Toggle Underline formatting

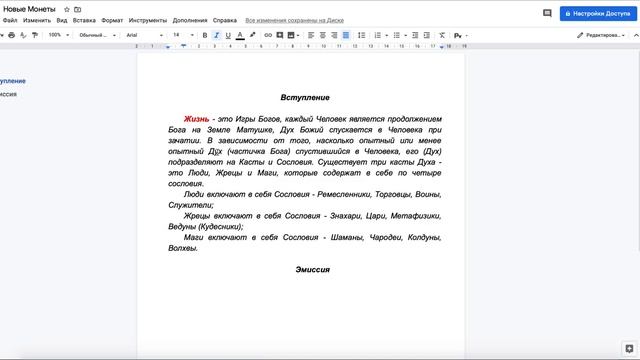pyautogui.click(x=228, y=36)
